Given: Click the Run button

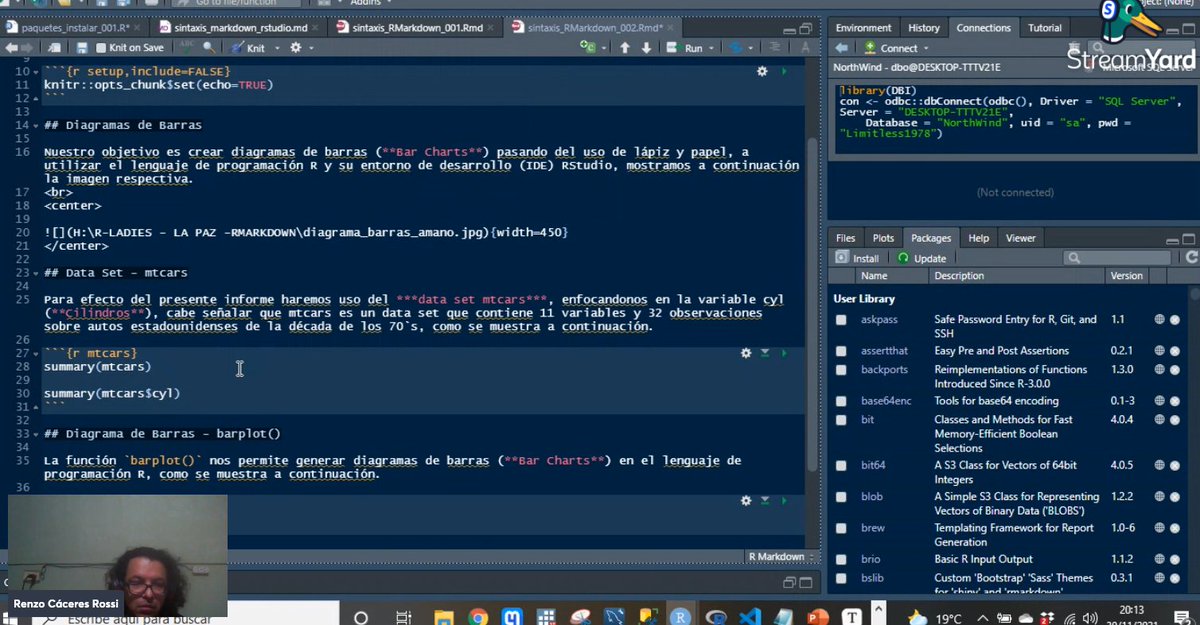Looking at the screenshot, I should 685,48.
